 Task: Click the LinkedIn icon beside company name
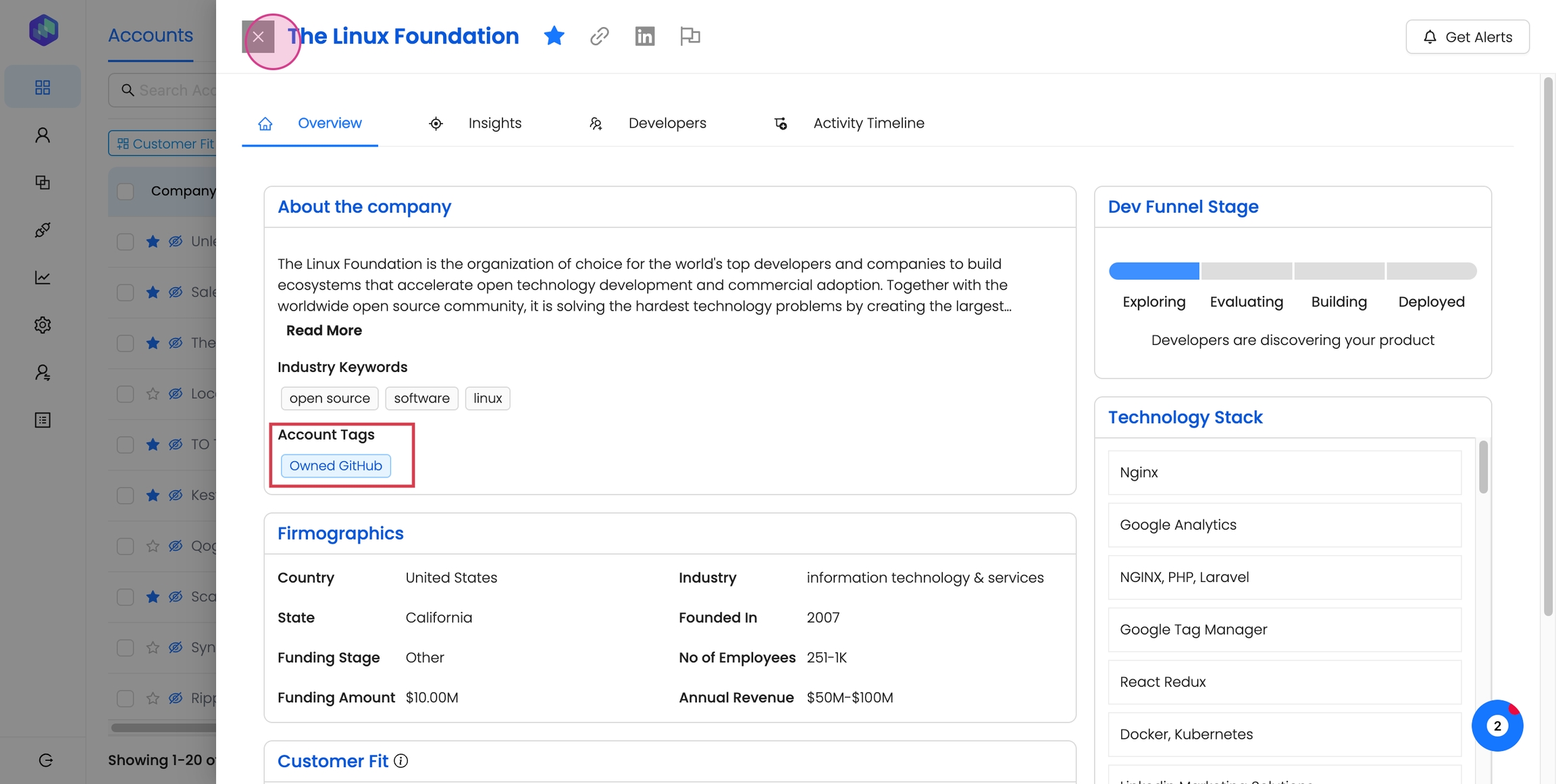[644, 36]
